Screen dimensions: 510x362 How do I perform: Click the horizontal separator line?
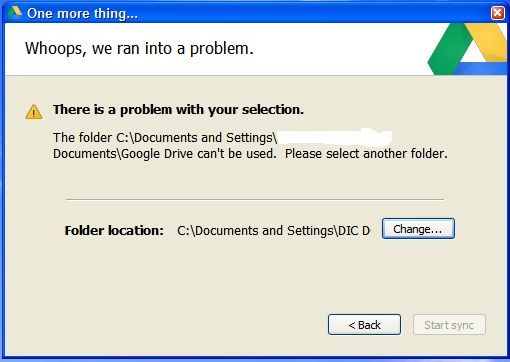pyautogui.click(x=255, y=199)
